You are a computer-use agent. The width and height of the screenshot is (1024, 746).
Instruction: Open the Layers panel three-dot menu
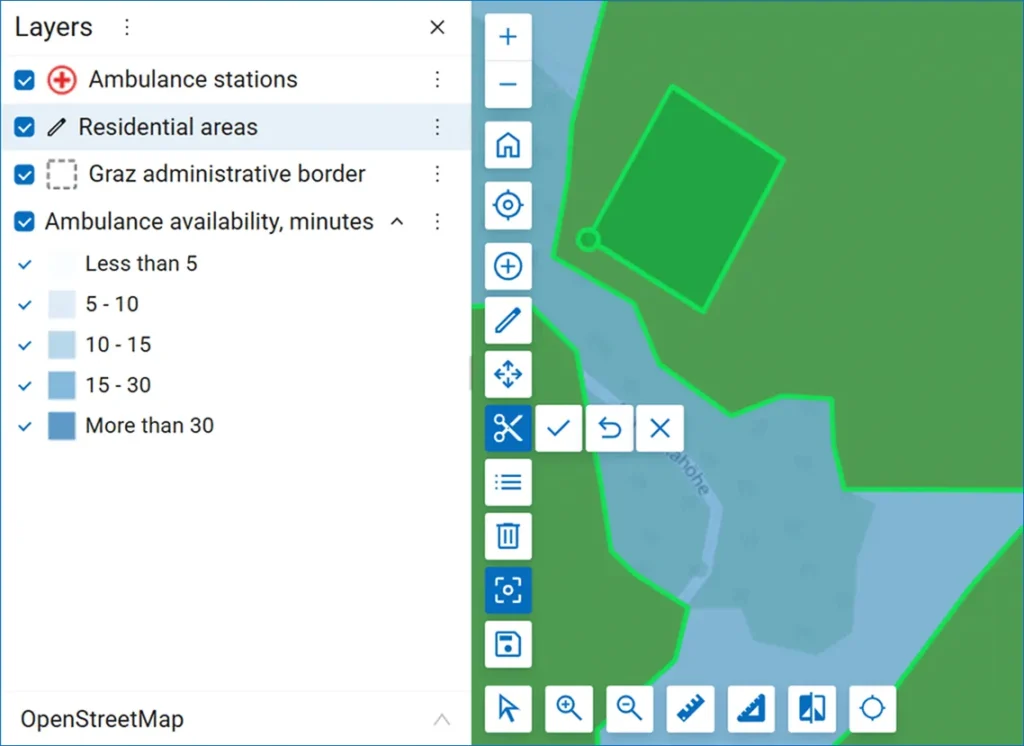127,27
